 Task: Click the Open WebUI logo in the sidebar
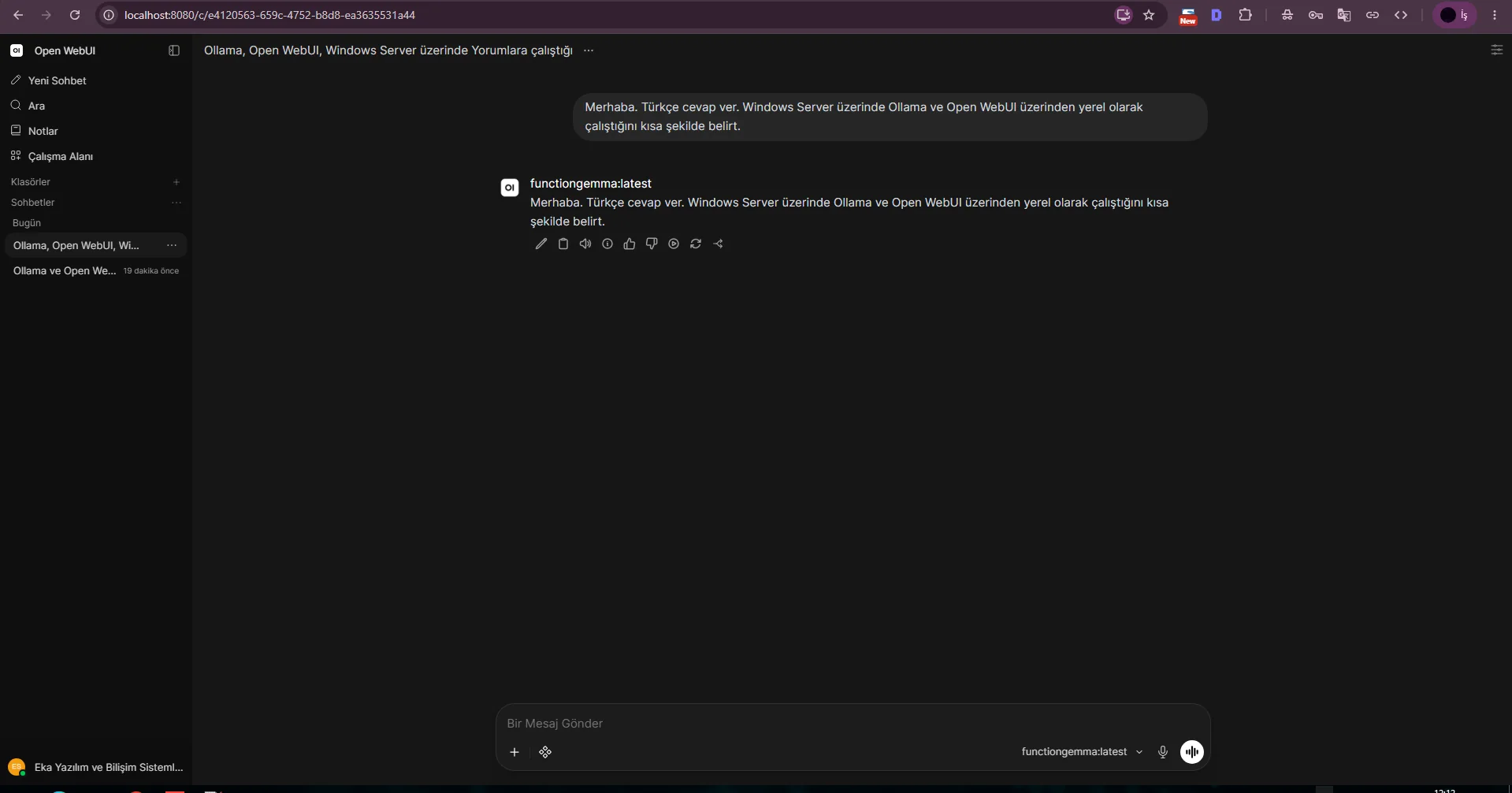pyautogui.click(x=17, y=50)
